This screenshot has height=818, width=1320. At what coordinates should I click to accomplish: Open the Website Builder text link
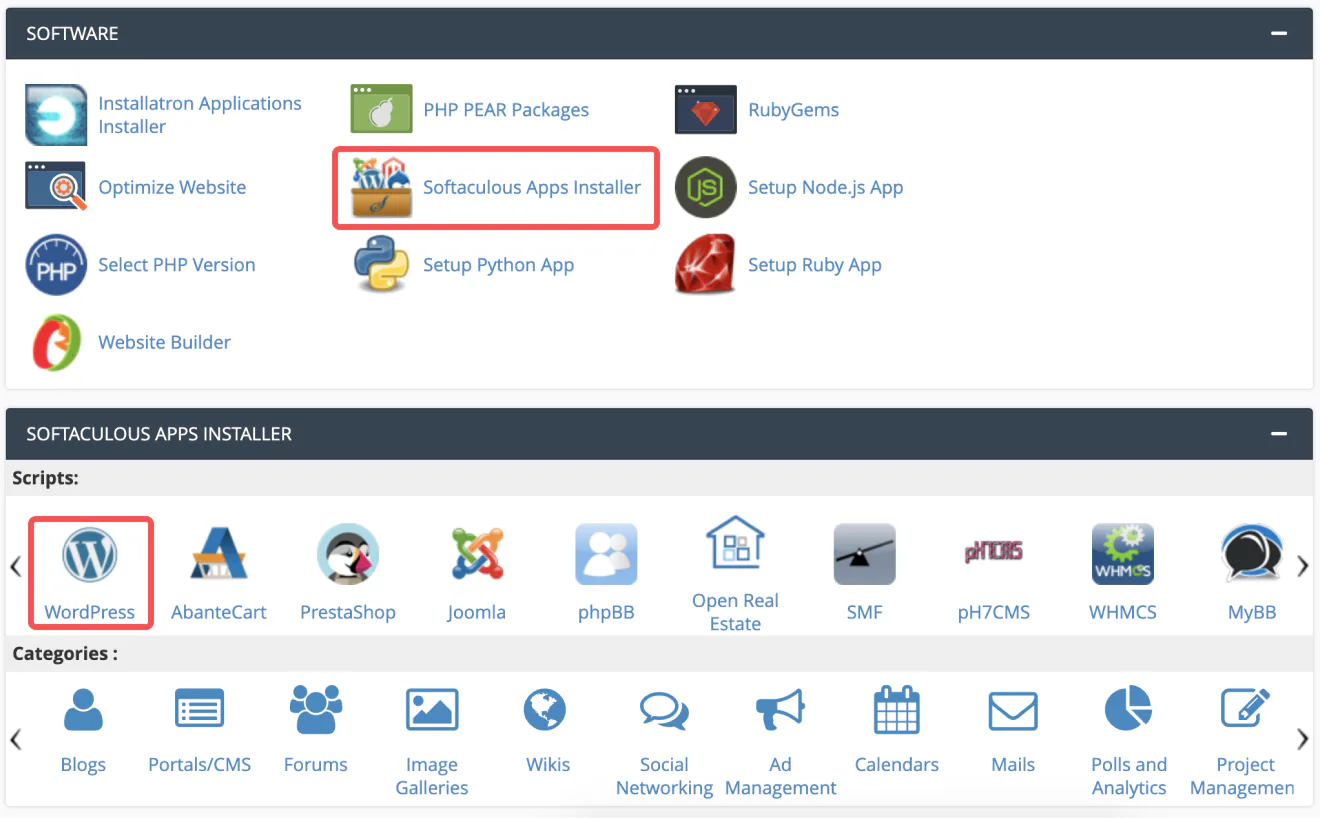pos(165,342)
